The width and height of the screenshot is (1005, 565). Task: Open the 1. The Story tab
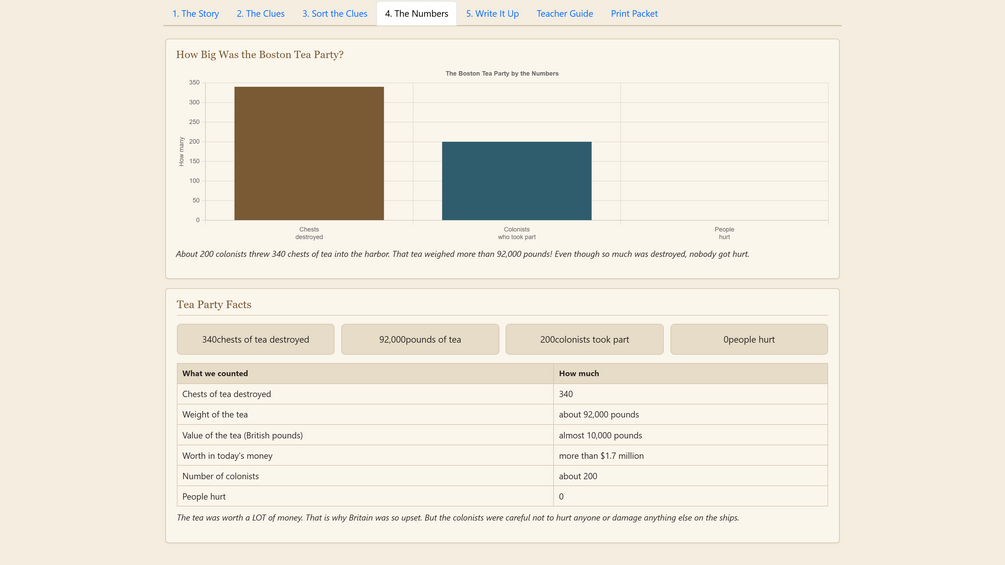click(x=195, y=13)
